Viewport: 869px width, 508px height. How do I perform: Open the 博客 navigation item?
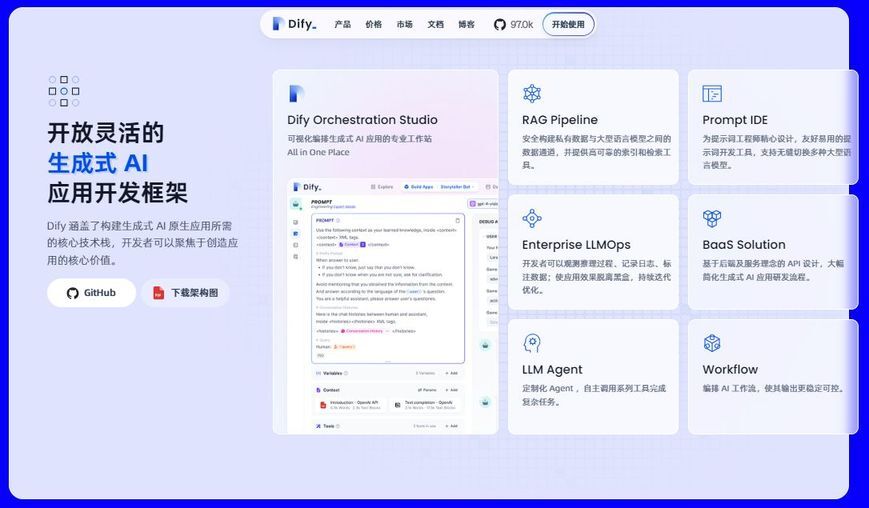coord(467,24)
